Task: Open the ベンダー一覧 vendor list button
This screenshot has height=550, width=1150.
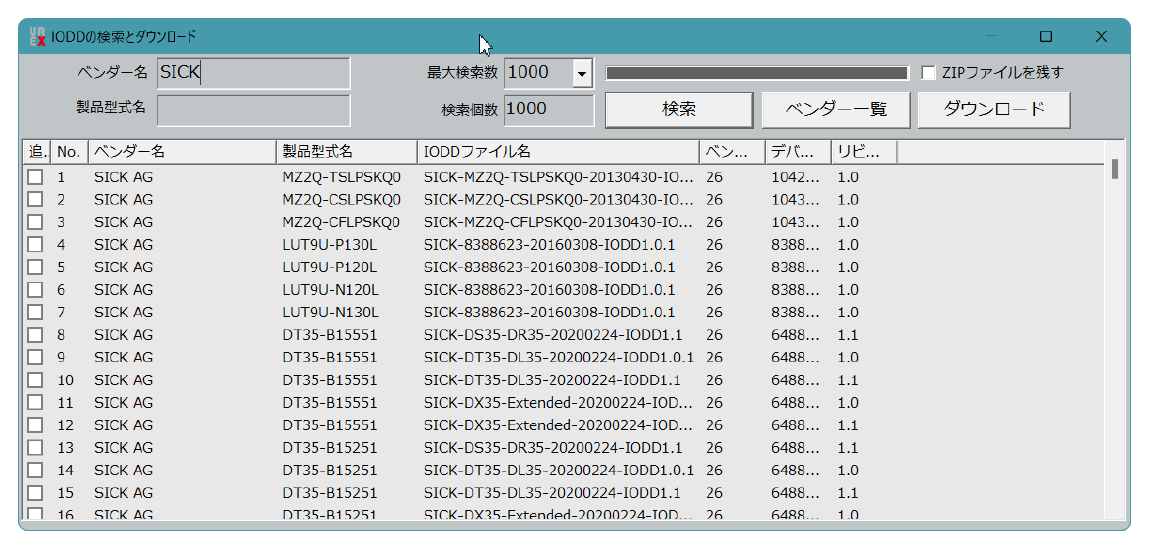Action: pos(835,109)
